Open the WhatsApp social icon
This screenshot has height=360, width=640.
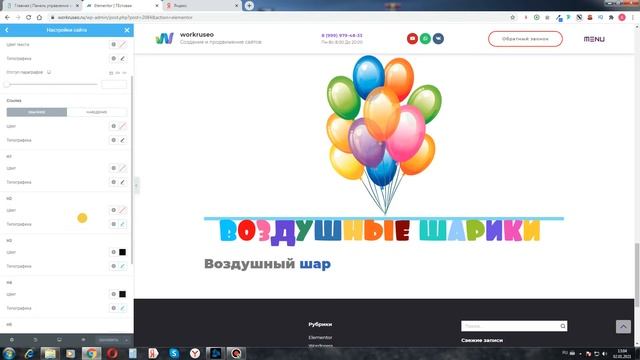coord(425,39)
